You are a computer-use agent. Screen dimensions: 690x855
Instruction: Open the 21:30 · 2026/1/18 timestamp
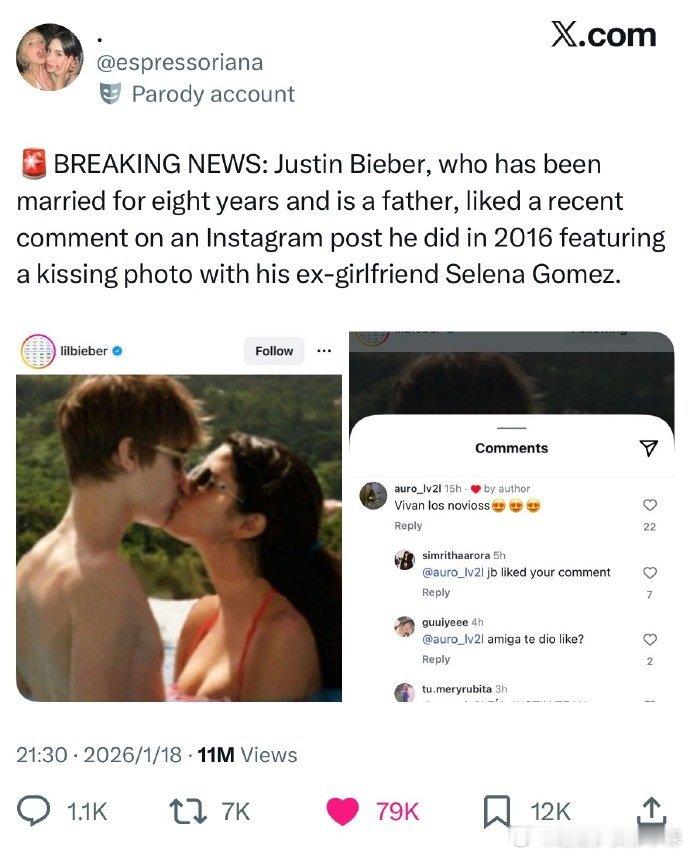click(99, 756)
